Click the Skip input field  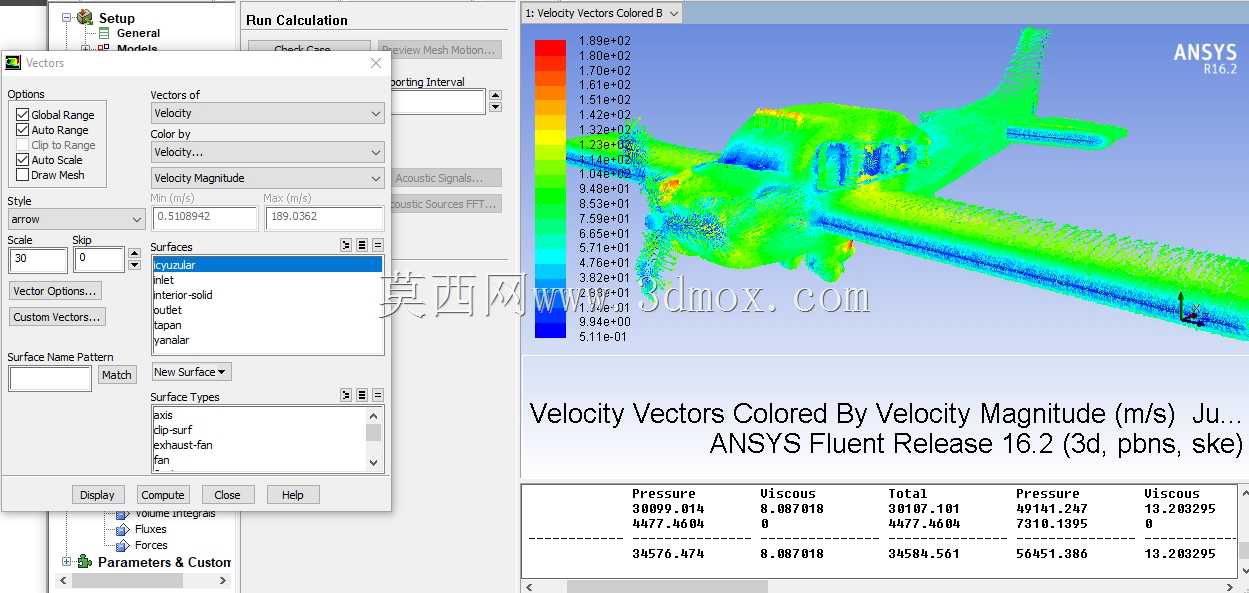99,260
